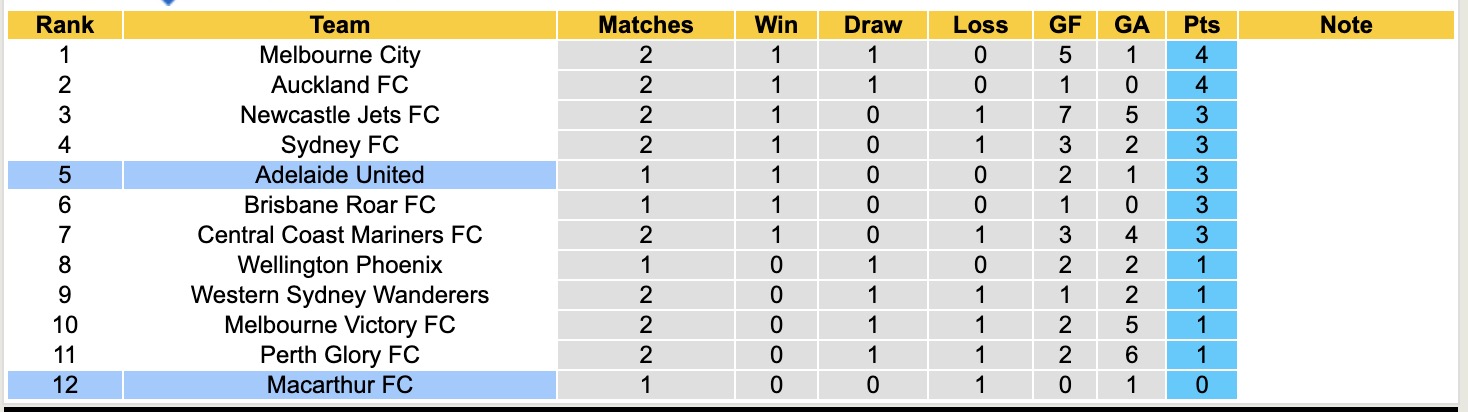Click the Matches column header
This screenshot has height=412, width=1468.
[x=645, y=25]
